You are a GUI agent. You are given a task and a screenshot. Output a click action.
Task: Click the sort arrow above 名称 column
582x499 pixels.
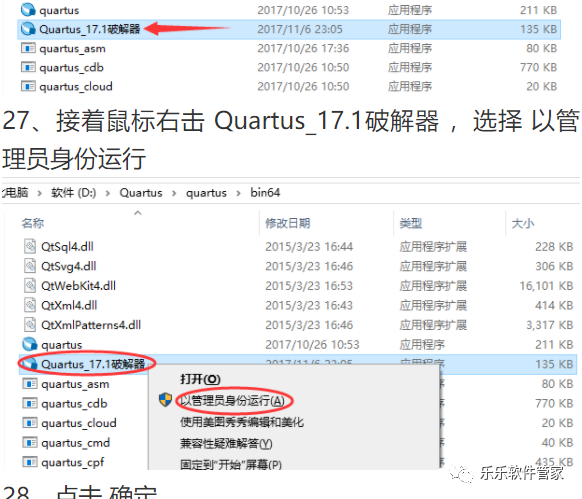pyautogui.click(x=138, y=213)
